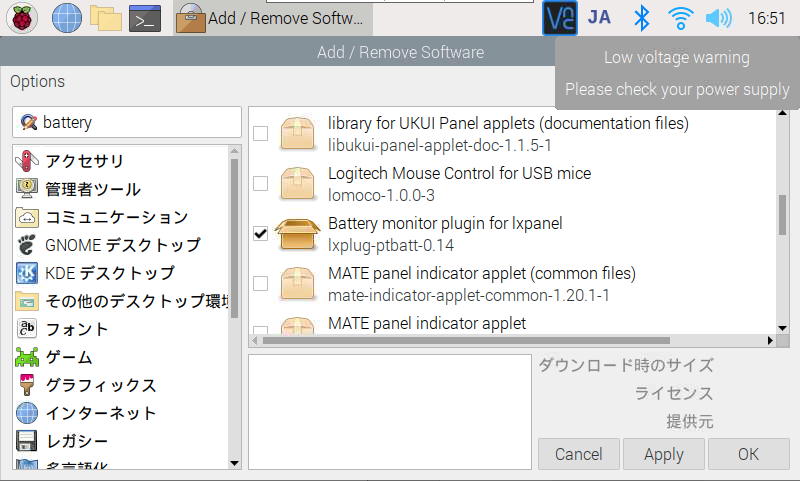The height and width of the screenshot is (481, 800).
Task: Check the Logitech Mouse Control package
Action: click(x=260, y=183)
